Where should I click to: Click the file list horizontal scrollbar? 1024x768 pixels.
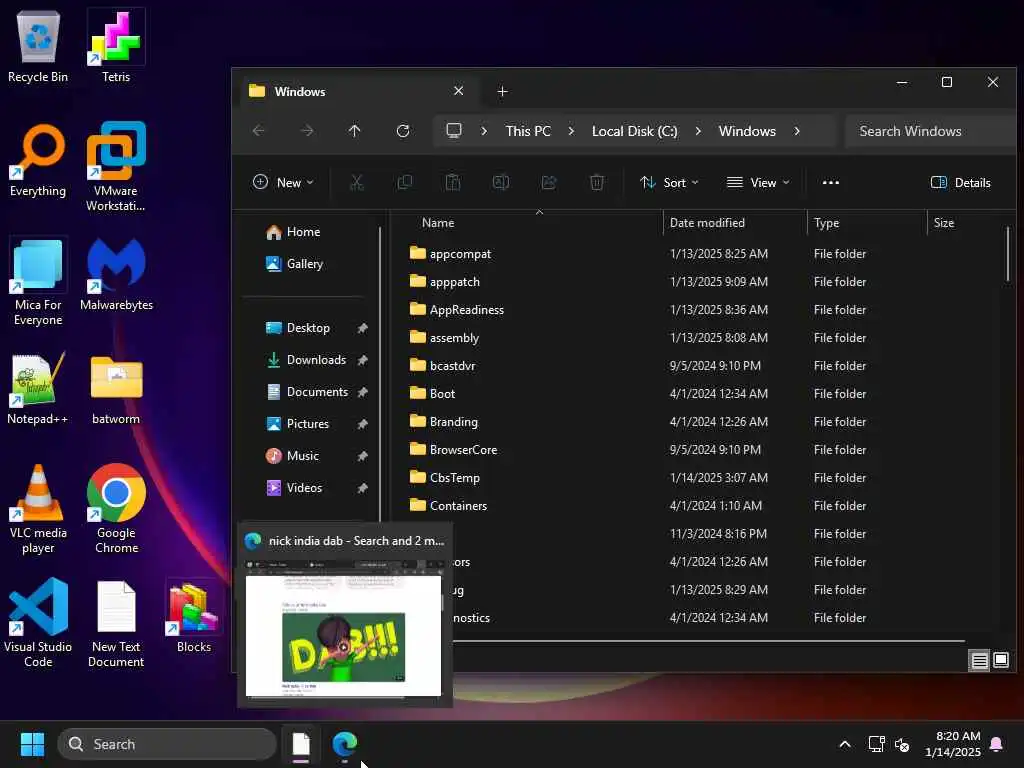click(709, 641)
